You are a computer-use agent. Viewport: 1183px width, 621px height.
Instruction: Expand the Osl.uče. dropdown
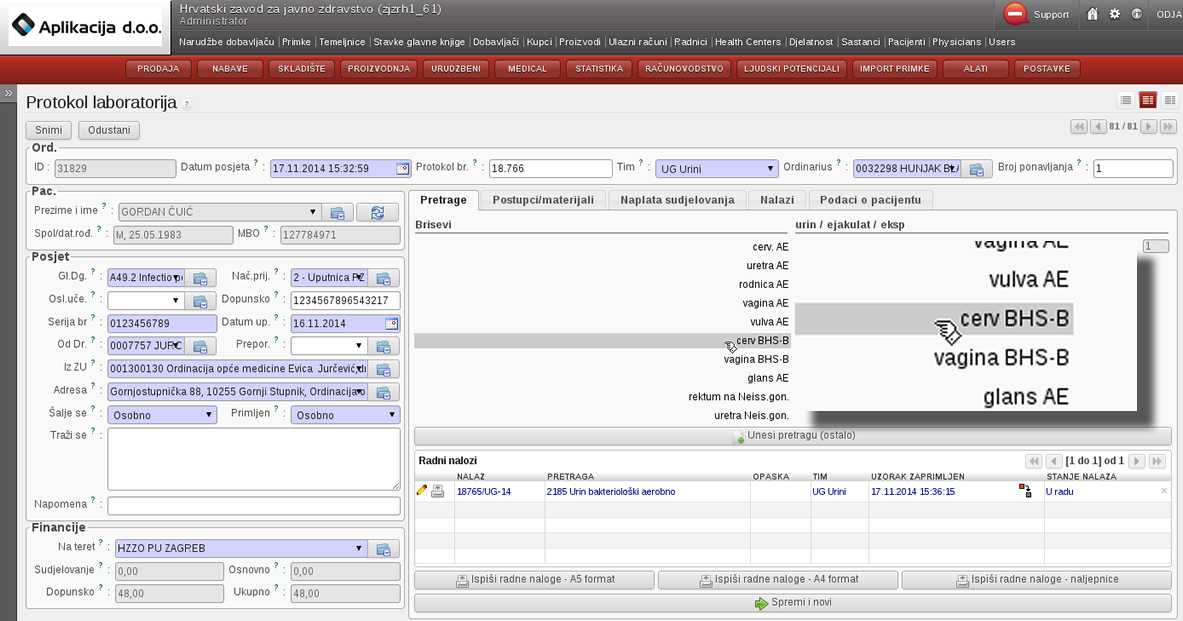pos(177,300)
